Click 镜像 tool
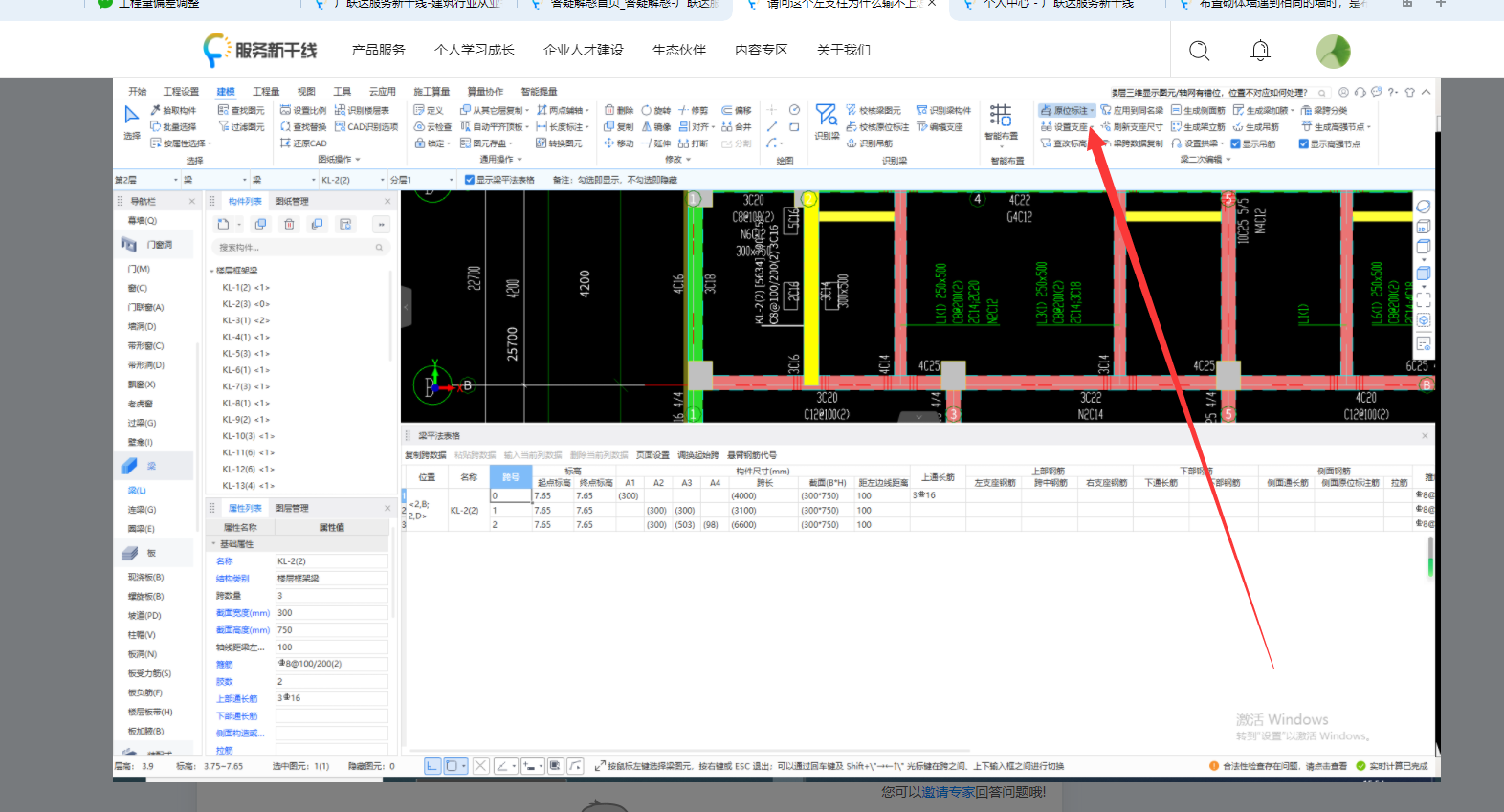The height and width of the screenshot is (812, 1504). pos(656,126)
